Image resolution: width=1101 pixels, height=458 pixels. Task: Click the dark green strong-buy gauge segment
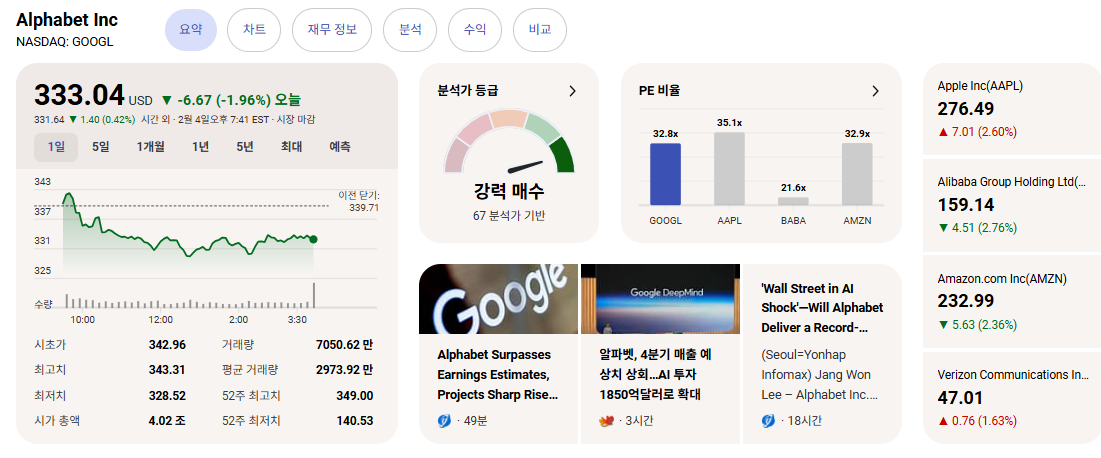tap(562, 155)
